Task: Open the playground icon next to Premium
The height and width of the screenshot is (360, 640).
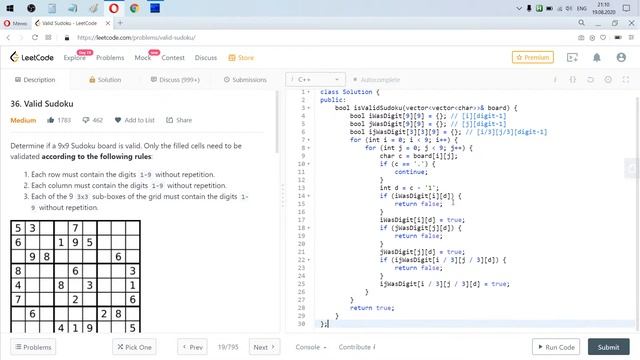Action: click(x=572, y=58)
